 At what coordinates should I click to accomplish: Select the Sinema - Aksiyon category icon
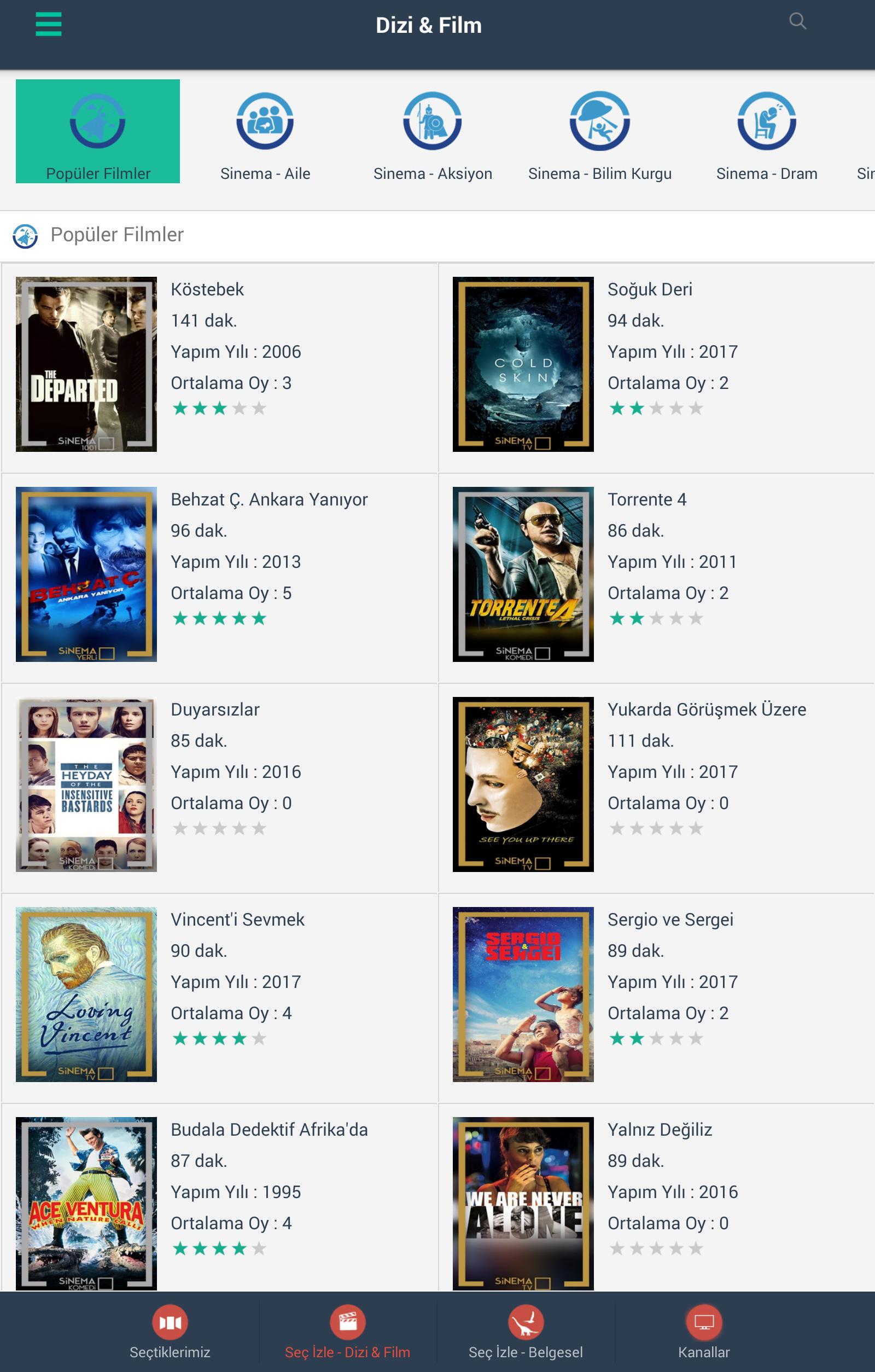433,121
